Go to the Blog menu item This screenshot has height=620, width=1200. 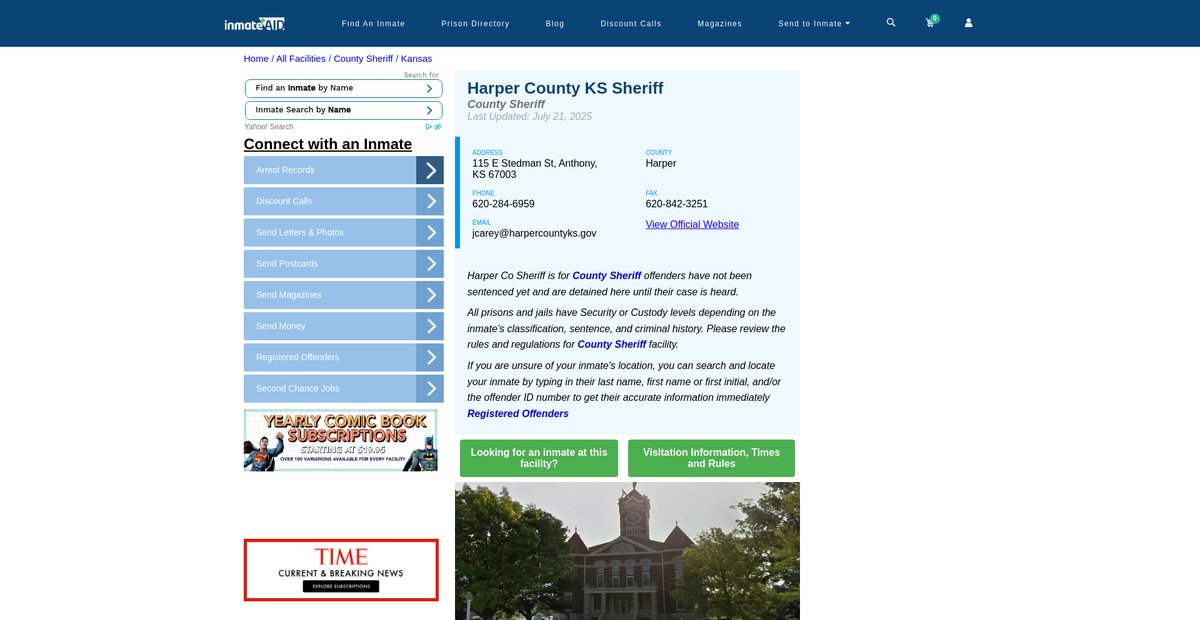pos(555,23)
